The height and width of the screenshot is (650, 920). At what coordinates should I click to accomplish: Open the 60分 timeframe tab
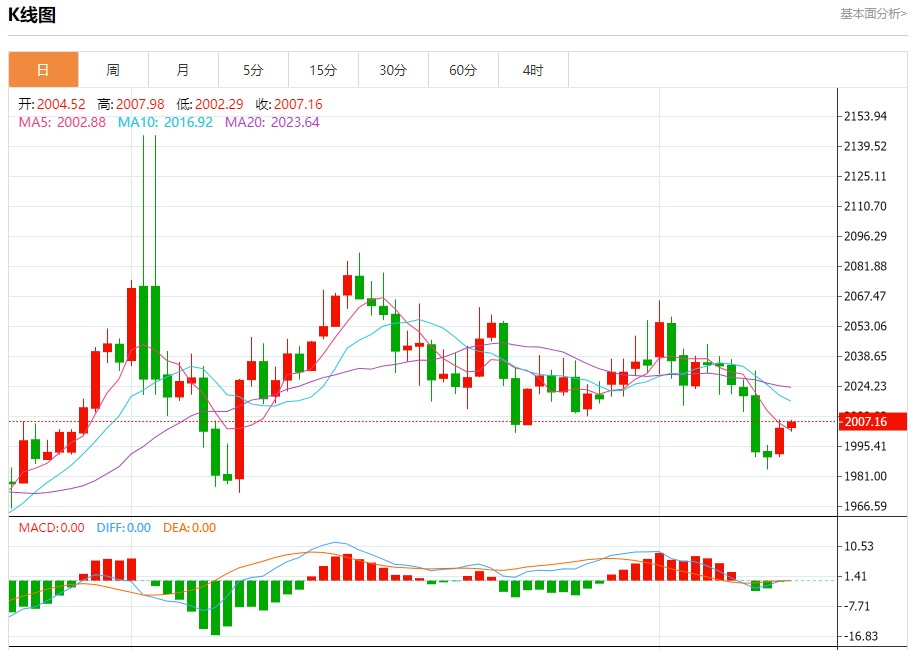pyautogui.click(x=463, y=70)
